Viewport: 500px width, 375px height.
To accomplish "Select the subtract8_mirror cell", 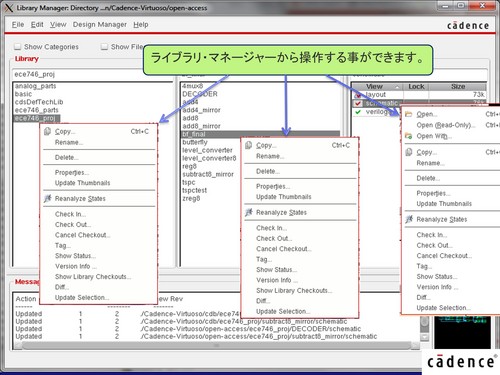I will click(x=208, y=174).
